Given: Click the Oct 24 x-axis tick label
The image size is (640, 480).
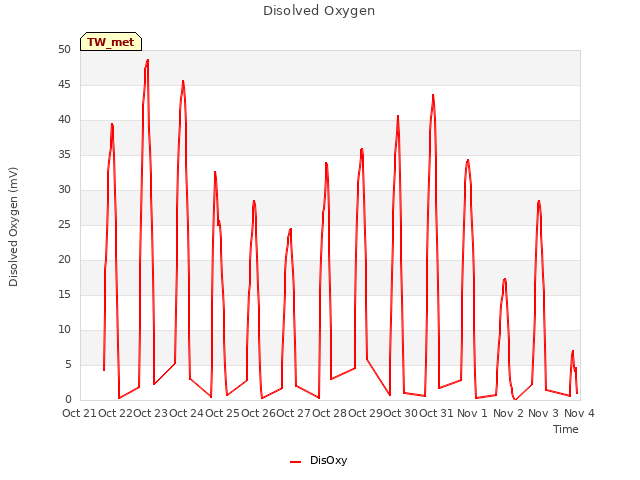Looking at the screenshot, I should 187,413.
